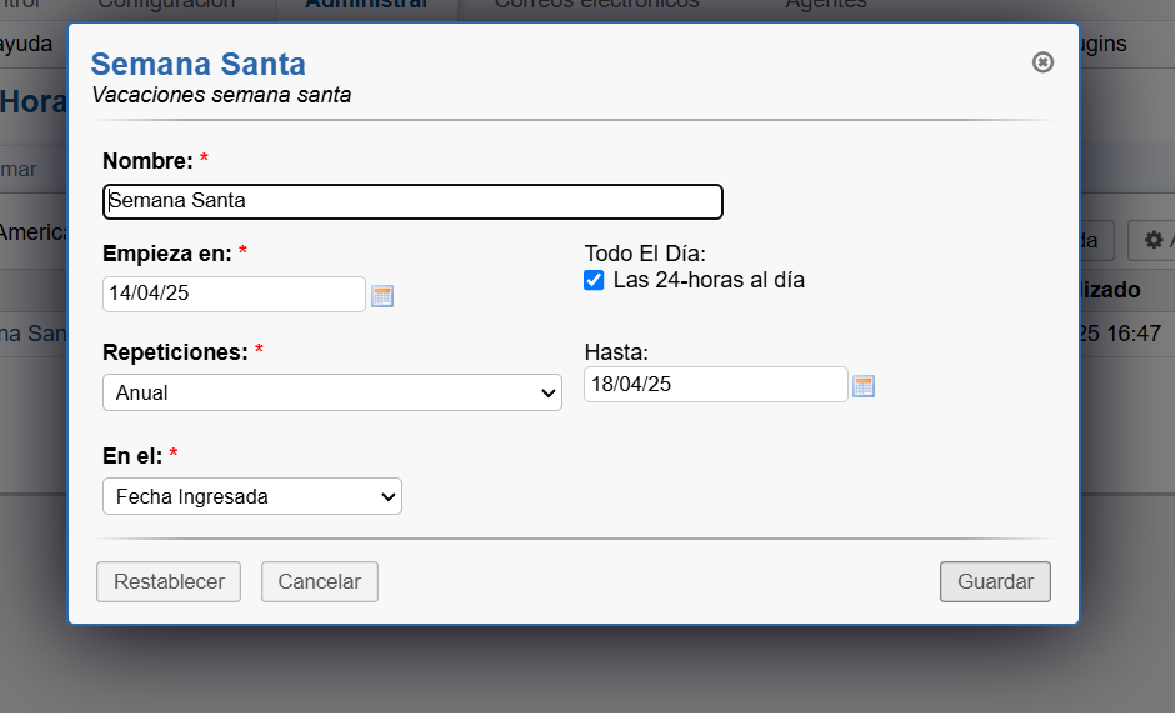
Task: Click the Hasta date input field
Action: pos(715,385)
